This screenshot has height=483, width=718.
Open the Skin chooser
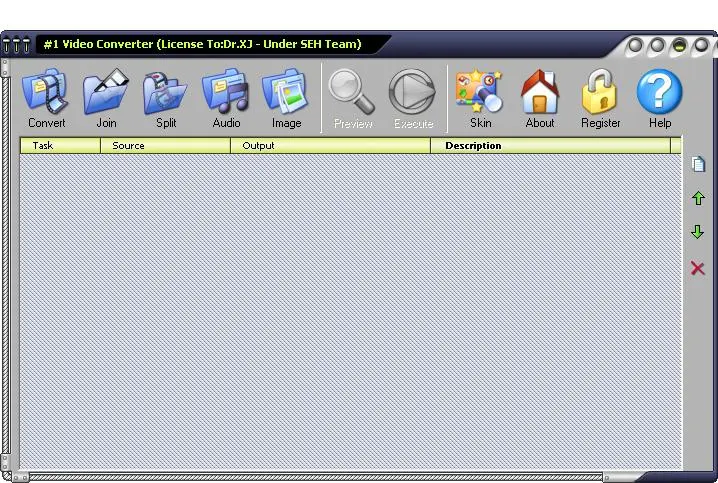[x=480, y=98]
